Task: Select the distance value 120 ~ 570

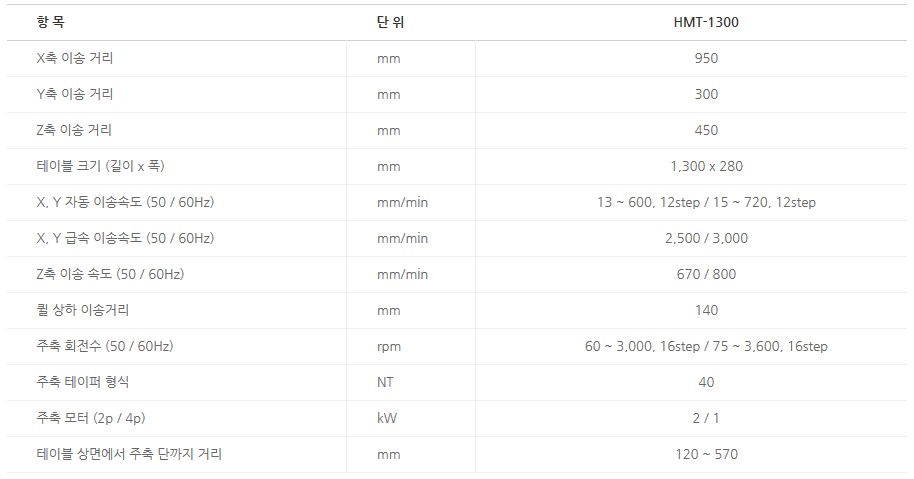Action: click(706, 454)
